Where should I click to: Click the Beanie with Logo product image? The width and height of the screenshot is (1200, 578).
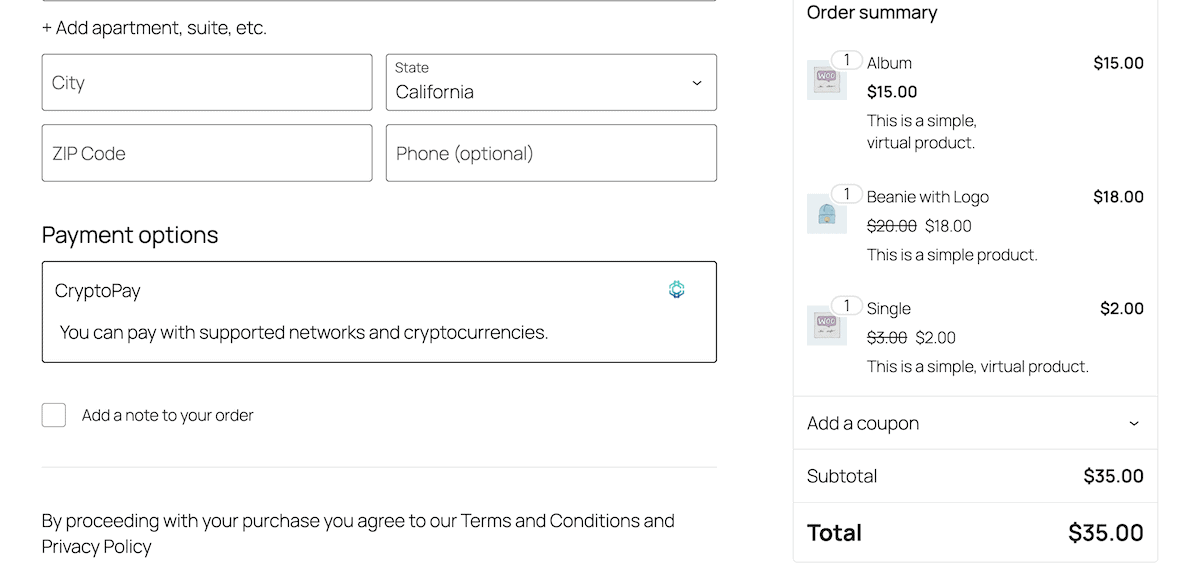click(827, 213)
